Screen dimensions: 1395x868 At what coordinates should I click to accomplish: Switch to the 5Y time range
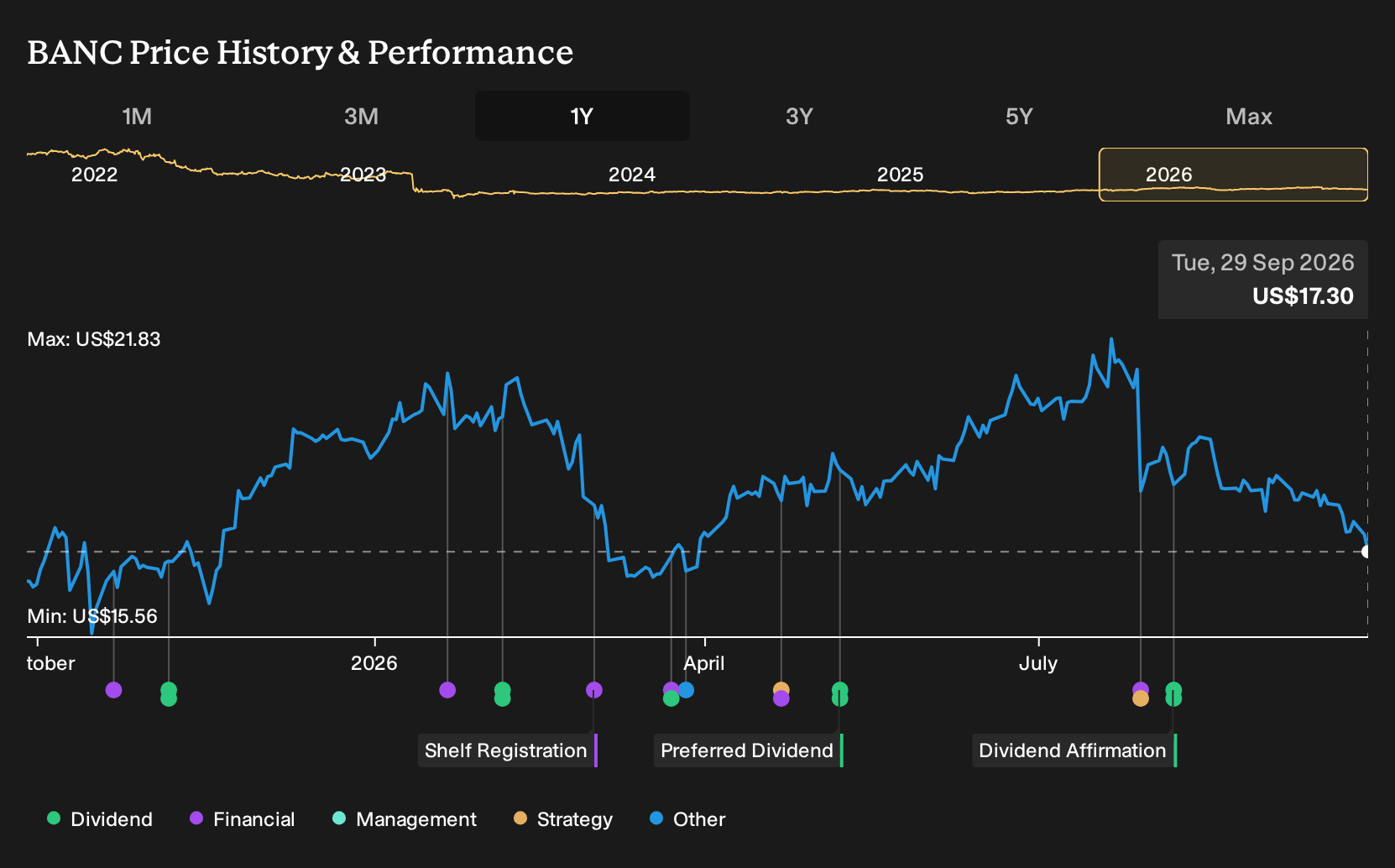[1019, 117]
